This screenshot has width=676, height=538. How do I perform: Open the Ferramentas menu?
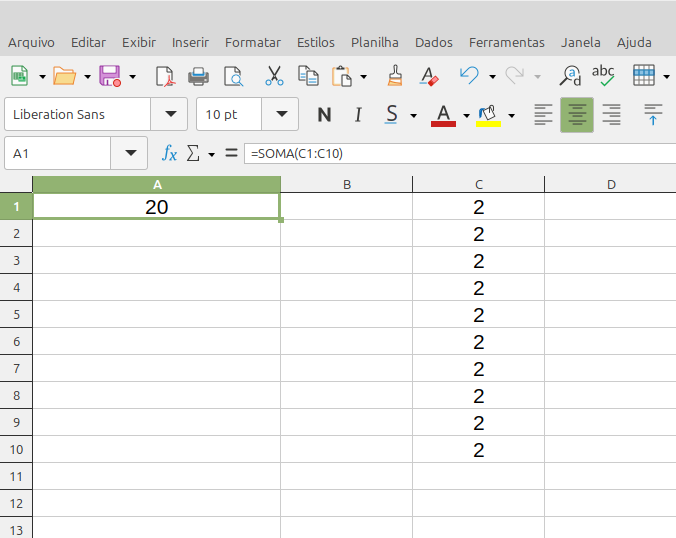coord(506,42)
